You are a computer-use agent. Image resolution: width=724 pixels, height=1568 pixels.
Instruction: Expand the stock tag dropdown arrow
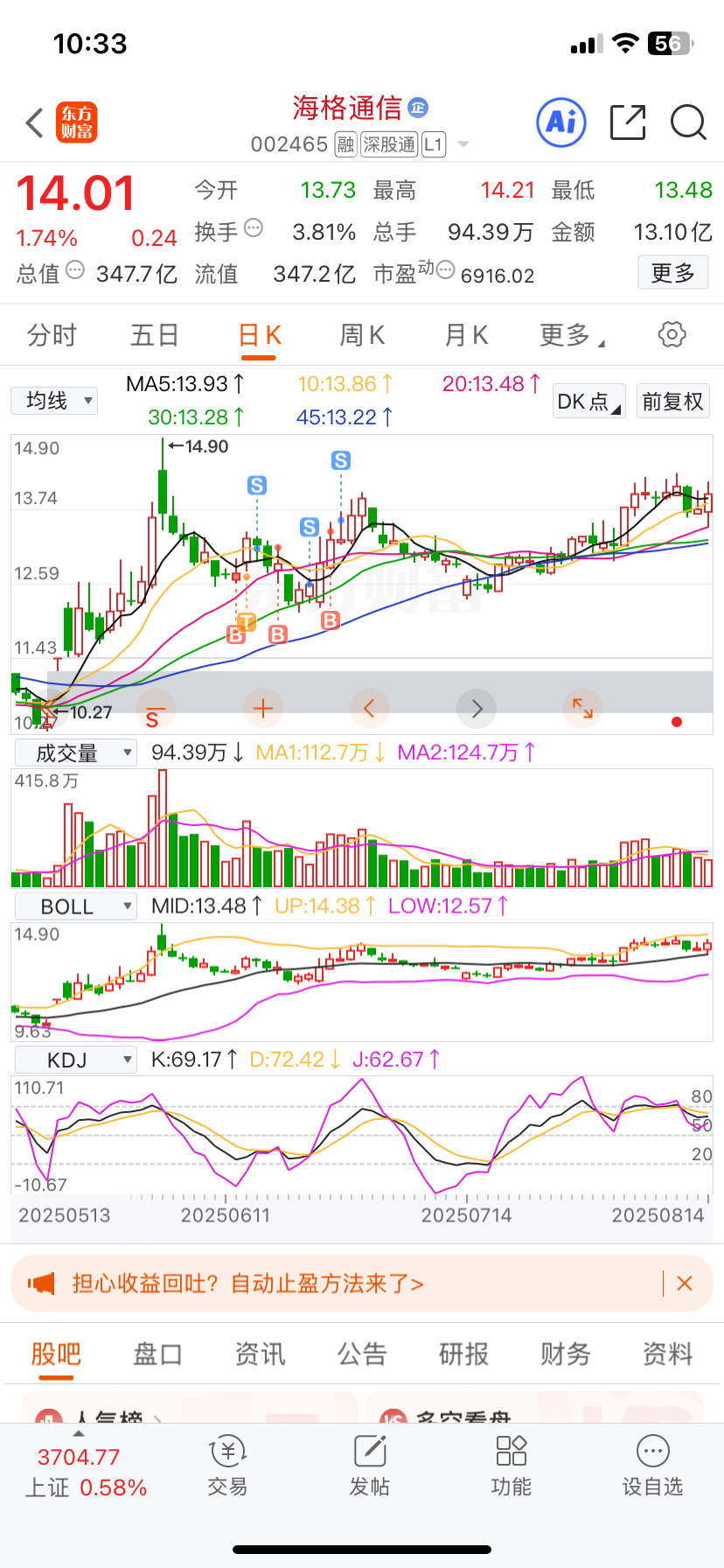tap(463, 145)
